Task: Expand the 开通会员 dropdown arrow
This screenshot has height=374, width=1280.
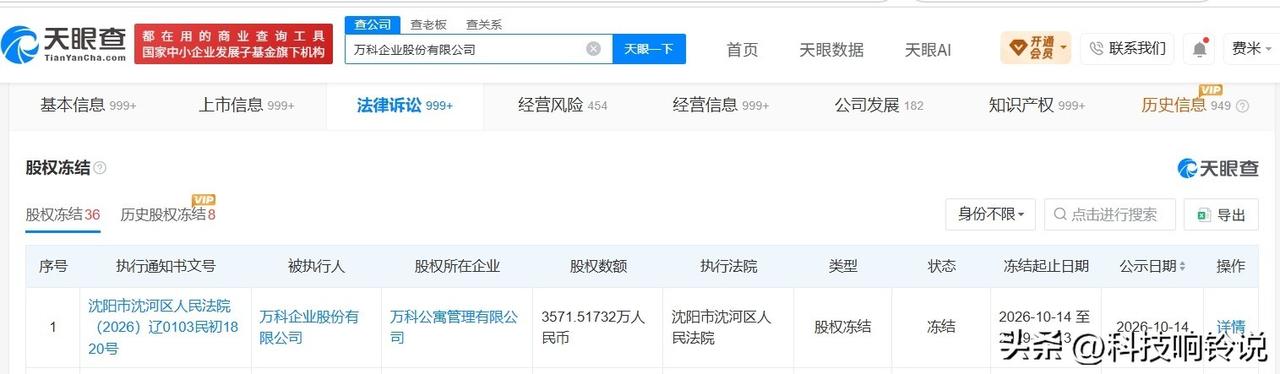Action: coord(1063,47)
